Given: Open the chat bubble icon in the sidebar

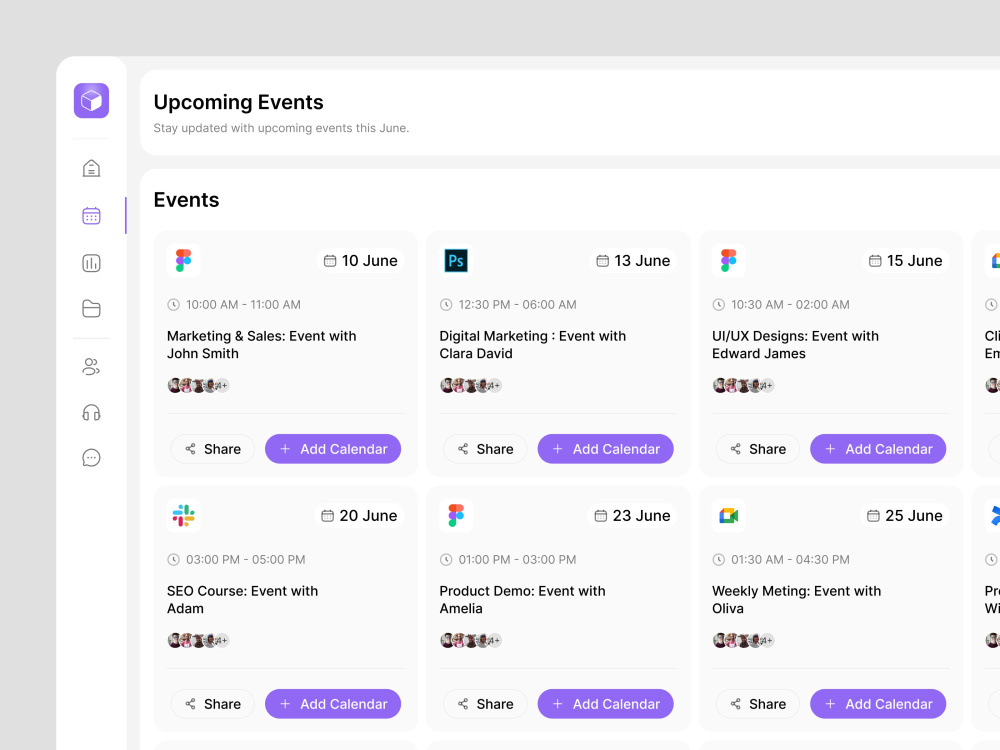Looking at the screenshot, I should 91,457.
